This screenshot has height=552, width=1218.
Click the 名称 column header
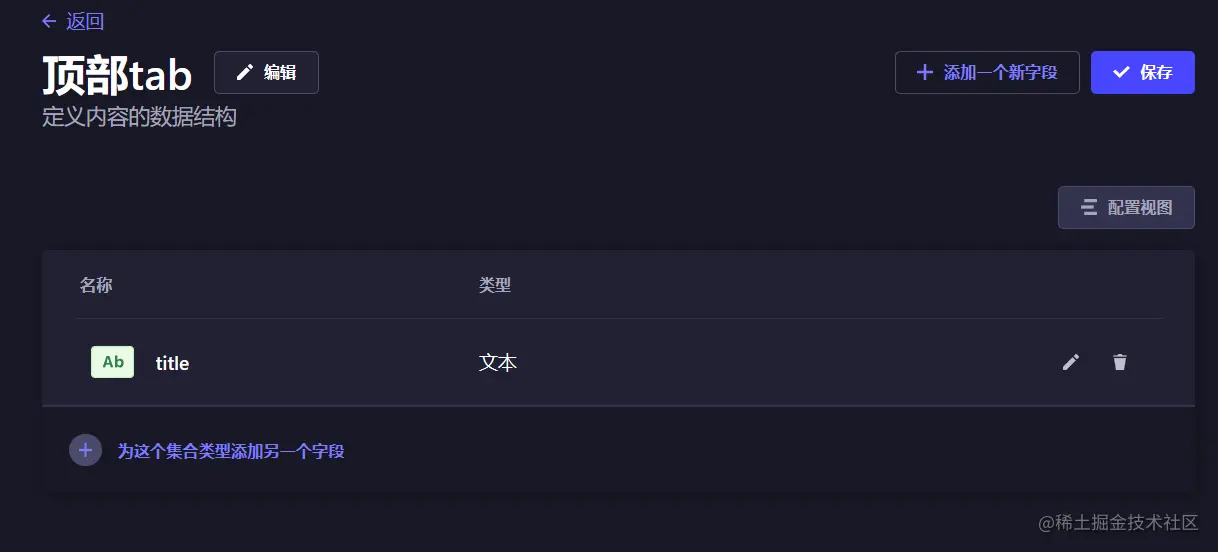coord(96,285)
